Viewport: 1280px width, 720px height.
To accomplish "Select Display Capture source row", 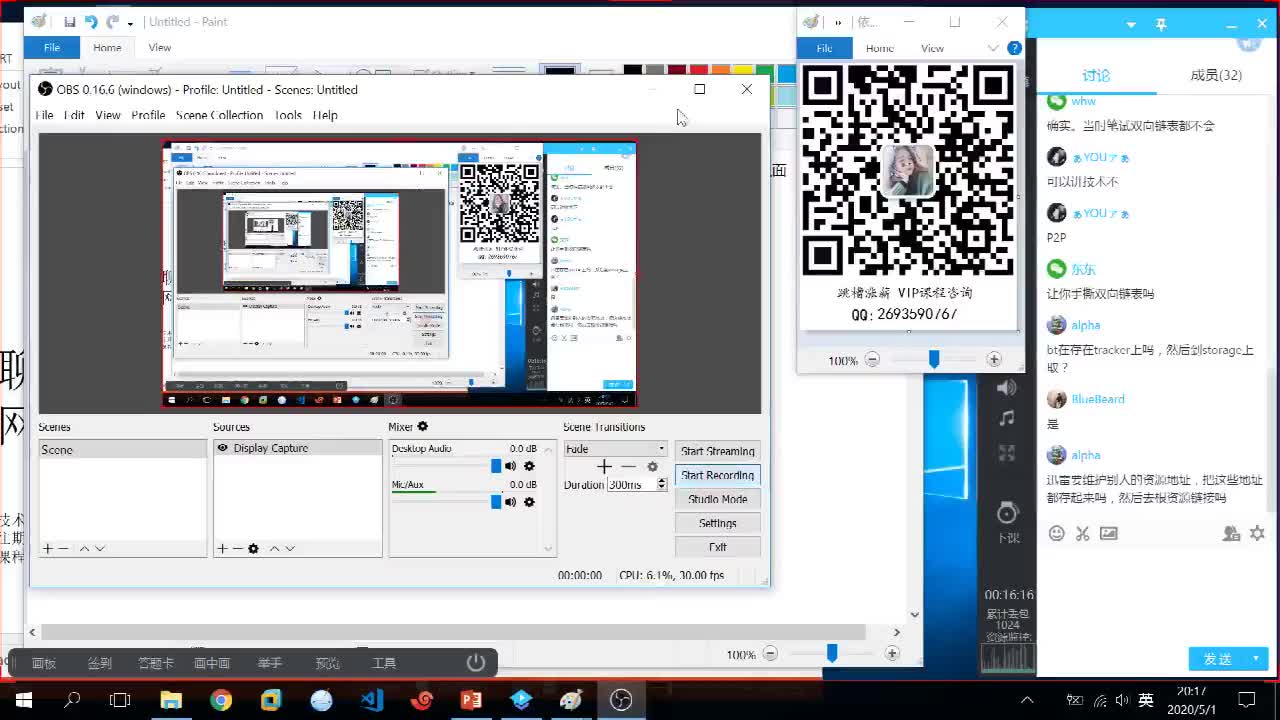I will pos(297,448).
